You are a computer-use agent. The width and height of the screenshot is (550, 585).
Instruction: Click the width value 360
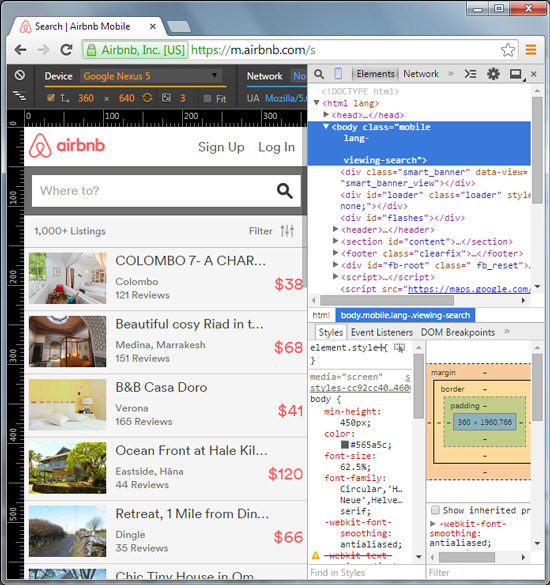pyautogui.click(x=86, y=98)
